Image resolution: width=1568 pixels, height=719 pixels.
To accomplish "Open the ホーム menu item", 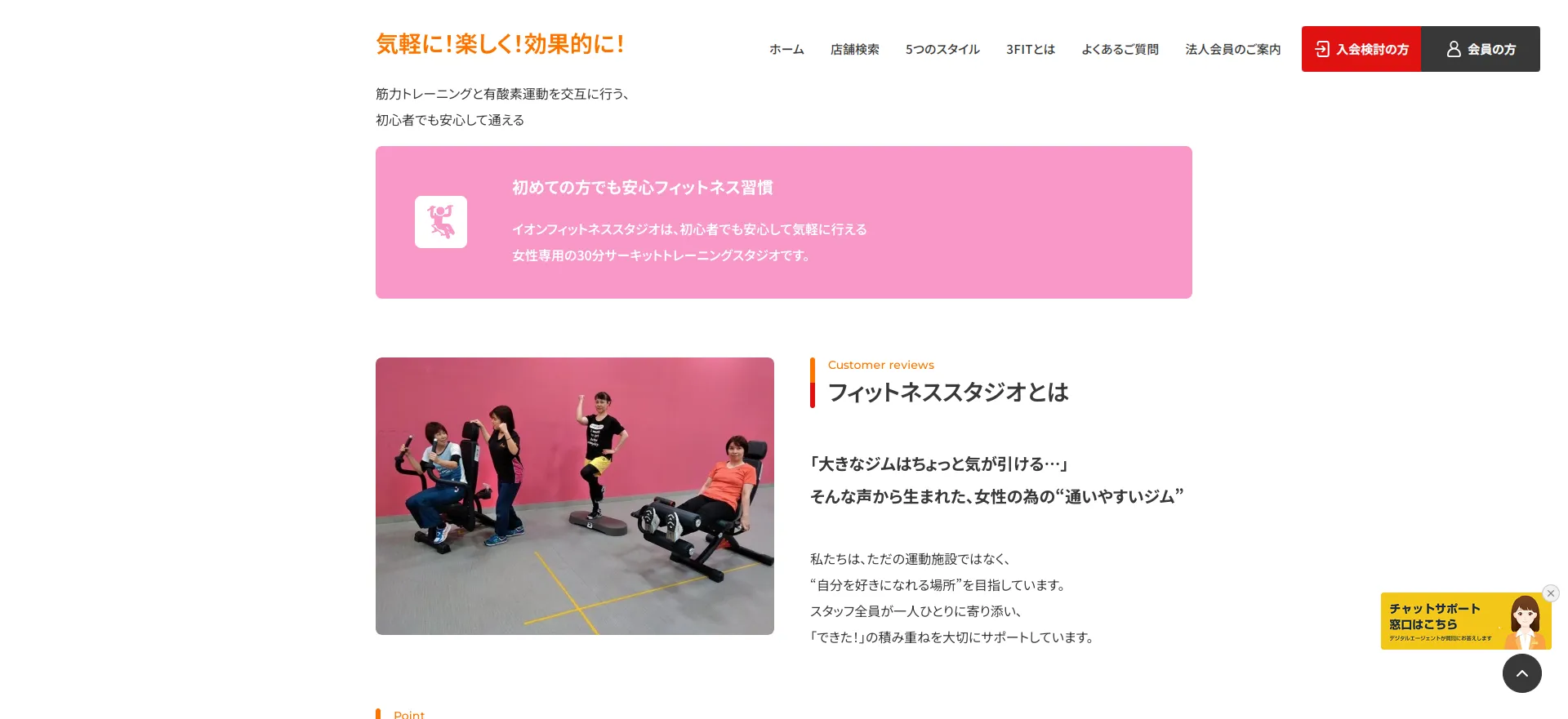I will coord(786,49).
